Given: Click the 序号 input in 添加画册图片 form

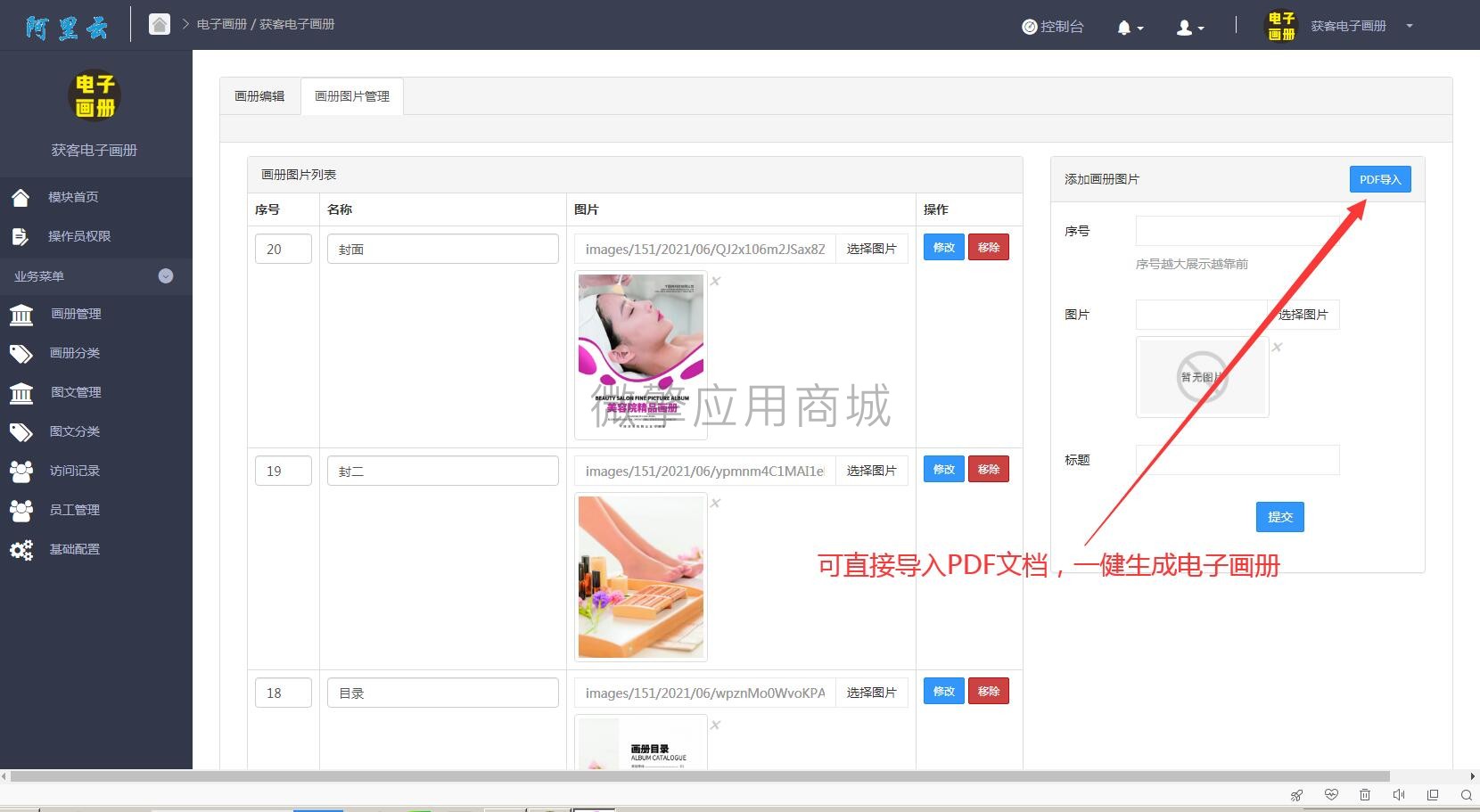Looking at the screenshot, I should [1237, 231].
